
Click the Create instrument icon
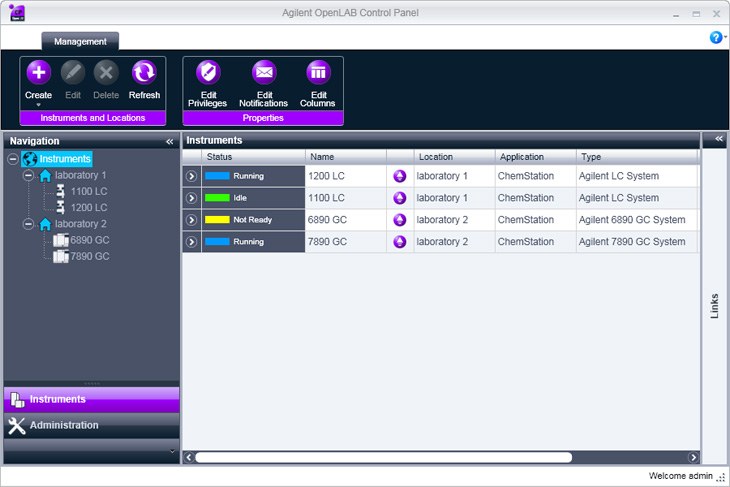click(39, 72)
